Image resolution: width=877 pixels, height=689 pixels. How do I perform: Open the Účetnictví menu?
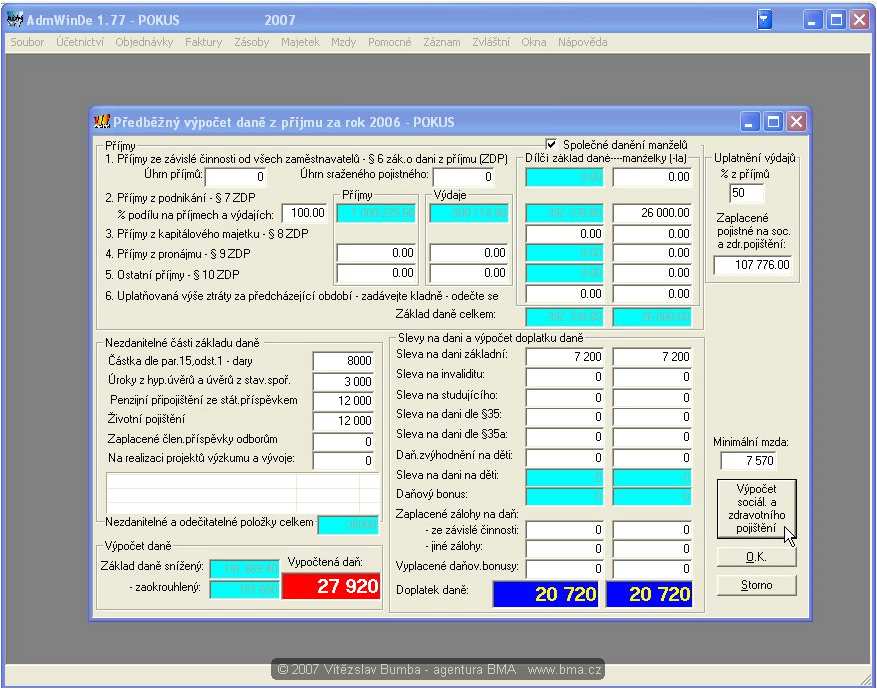[x=80, y=42]
